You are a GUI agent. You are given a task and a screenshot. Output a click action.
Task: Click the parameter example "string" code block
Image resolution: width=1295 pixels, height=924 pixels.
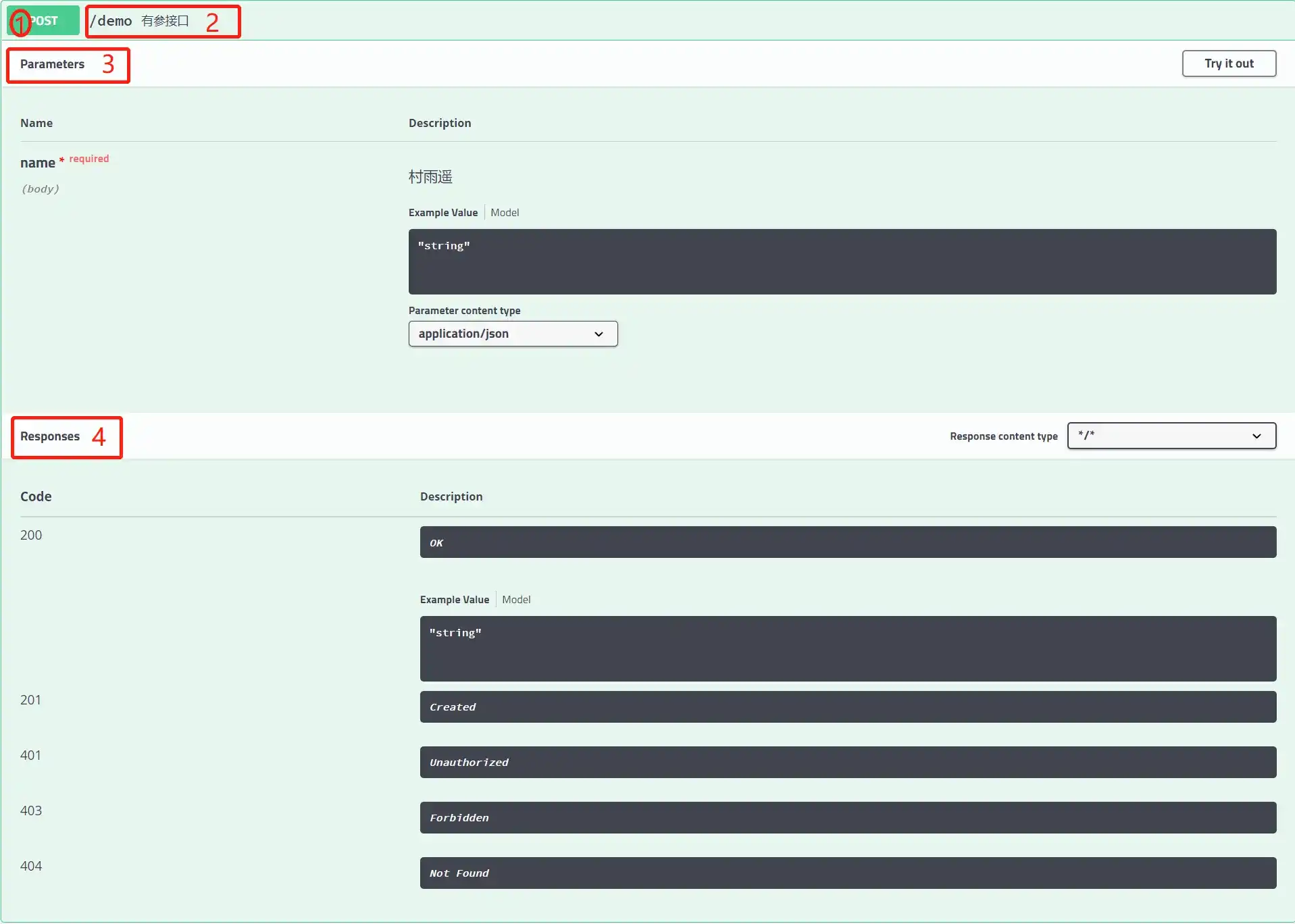coord(842,261)
